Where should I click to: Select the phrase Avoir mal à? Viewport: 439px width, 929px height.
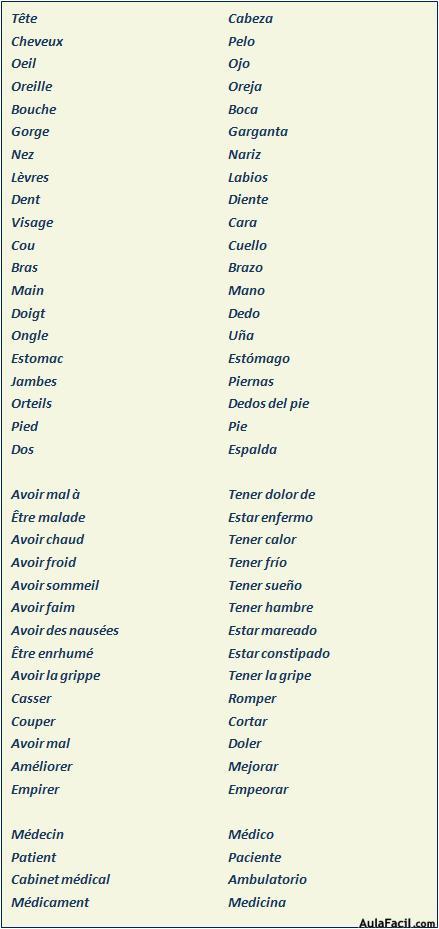point(46,494)
